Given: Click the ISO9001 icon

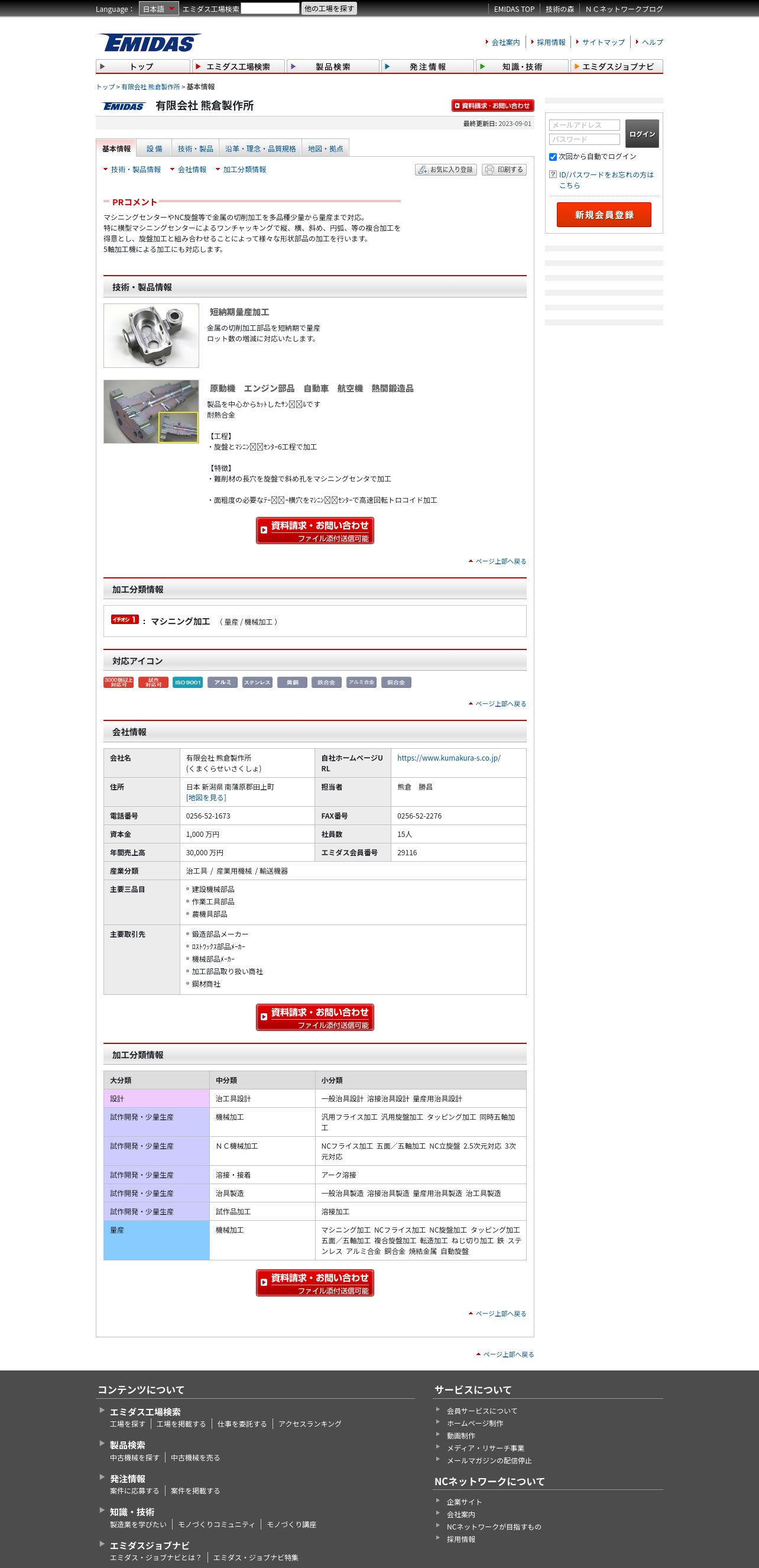Looking at the screenshot, I should pos(188,683).
